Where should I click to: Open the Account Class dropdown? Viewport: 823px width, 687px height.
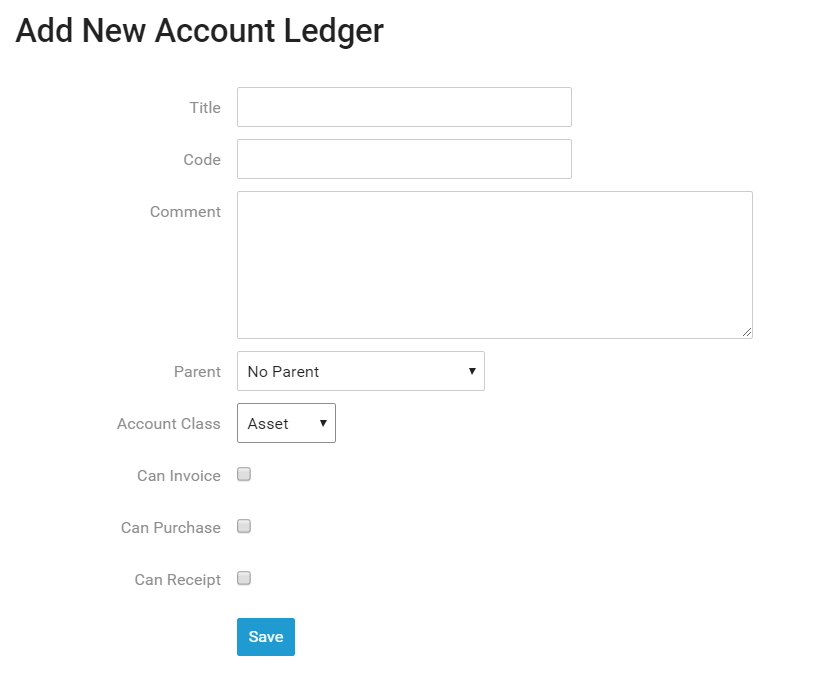tap(286, 423)
